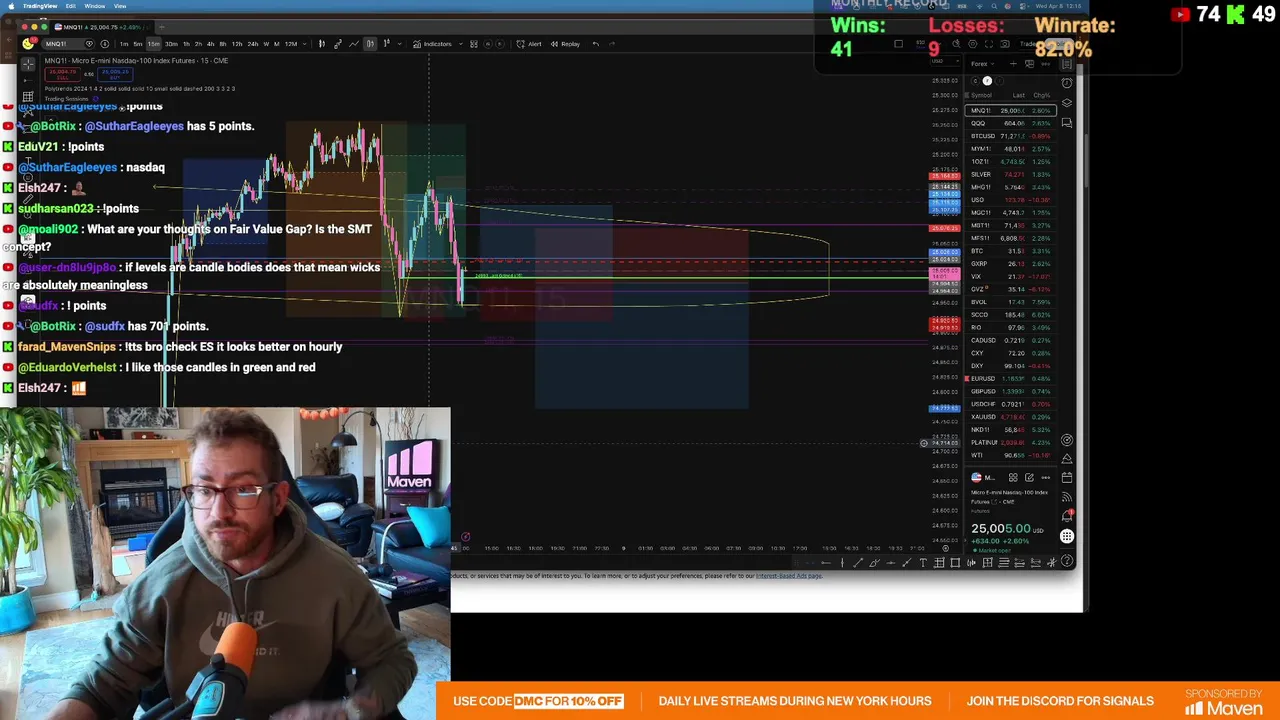Take a chart snapshot camera icon

tap(1005, 44)
